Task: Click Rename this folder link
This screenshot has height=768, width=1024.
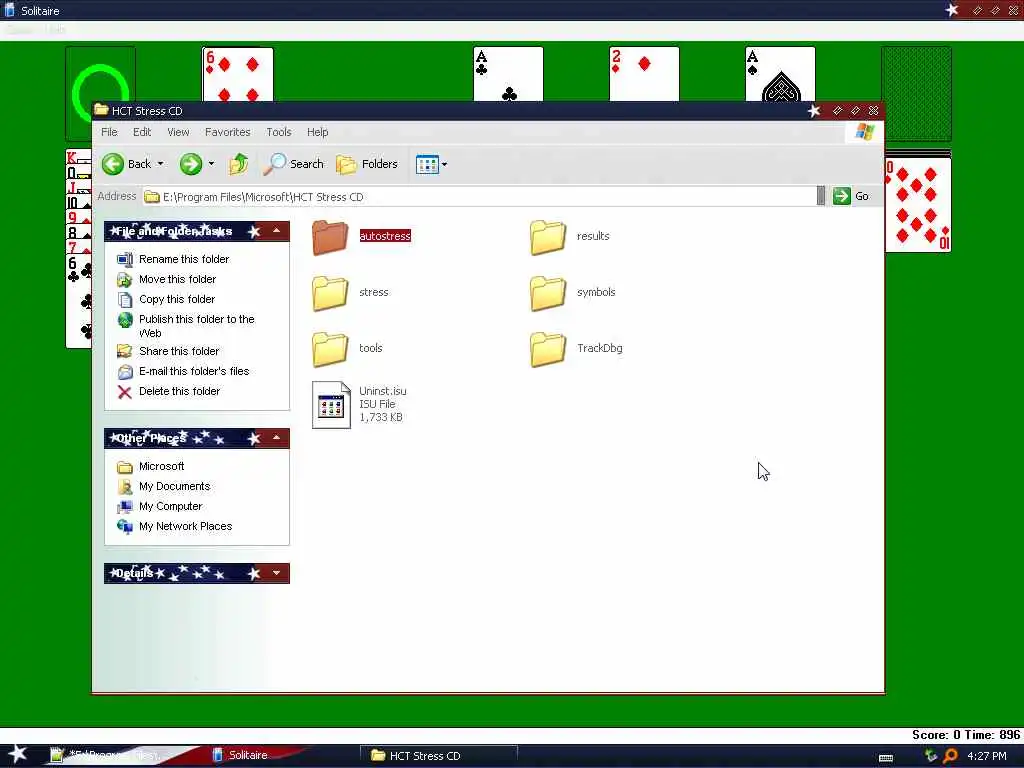Action: [x=184, y=259]
